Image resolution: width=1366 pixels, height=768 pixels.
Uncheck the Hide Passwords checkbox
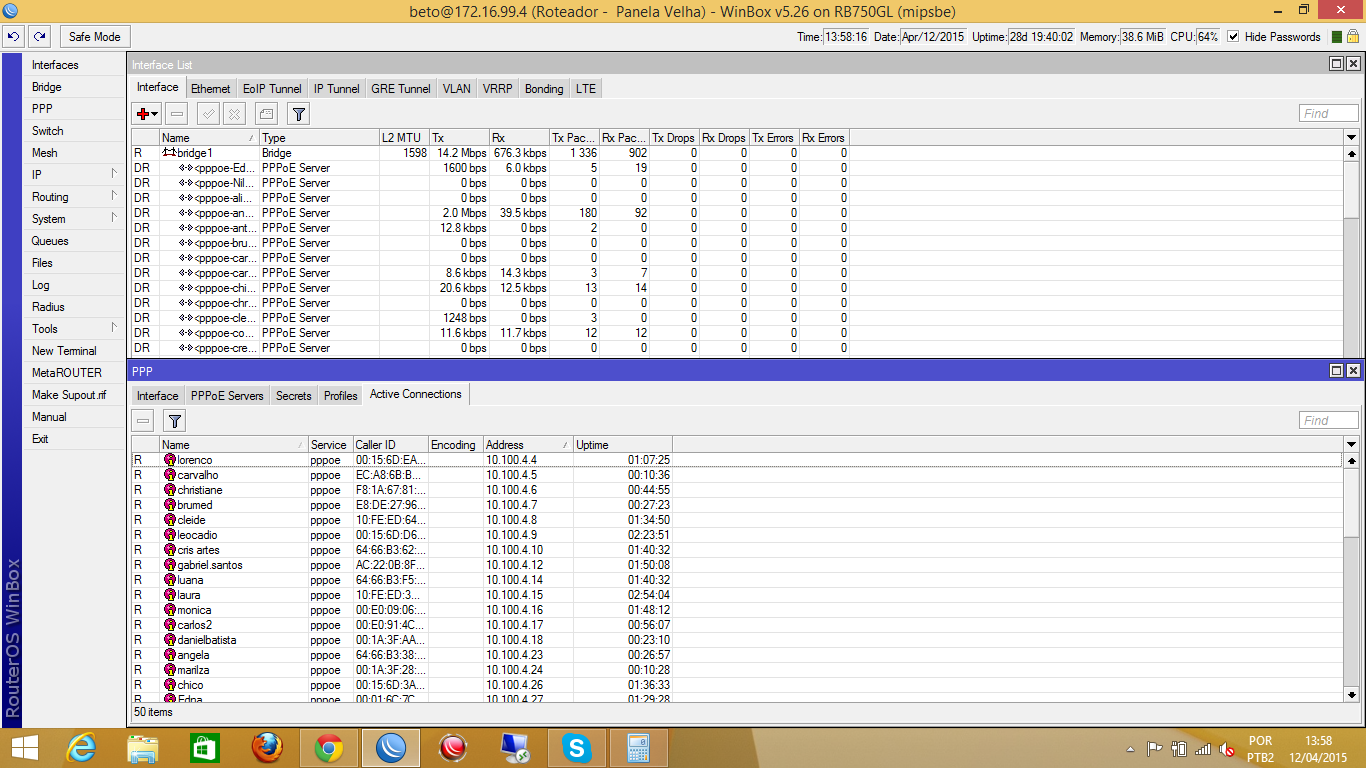tap(1233, 37)
